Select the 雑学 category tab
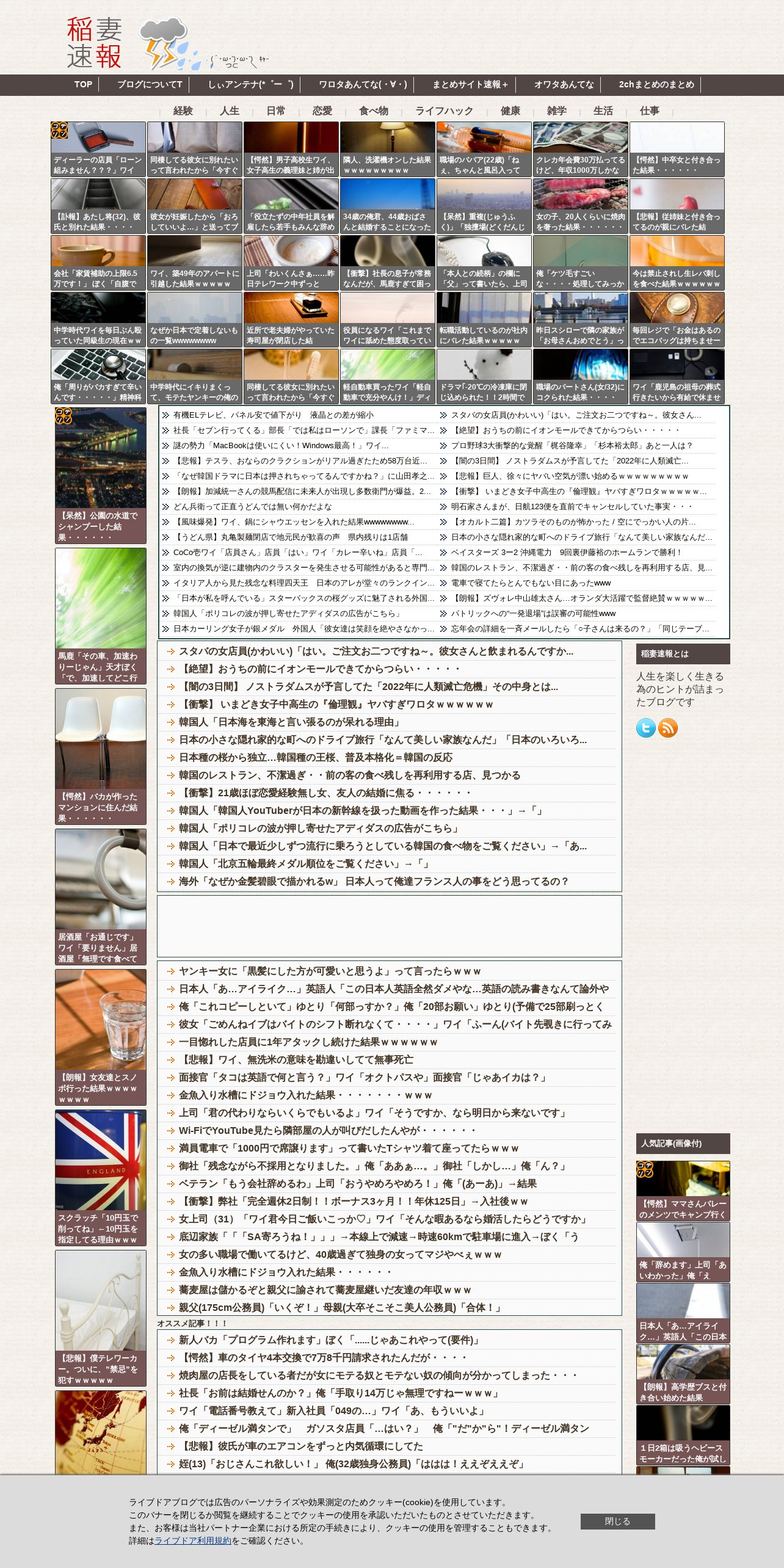 point(557,111)
